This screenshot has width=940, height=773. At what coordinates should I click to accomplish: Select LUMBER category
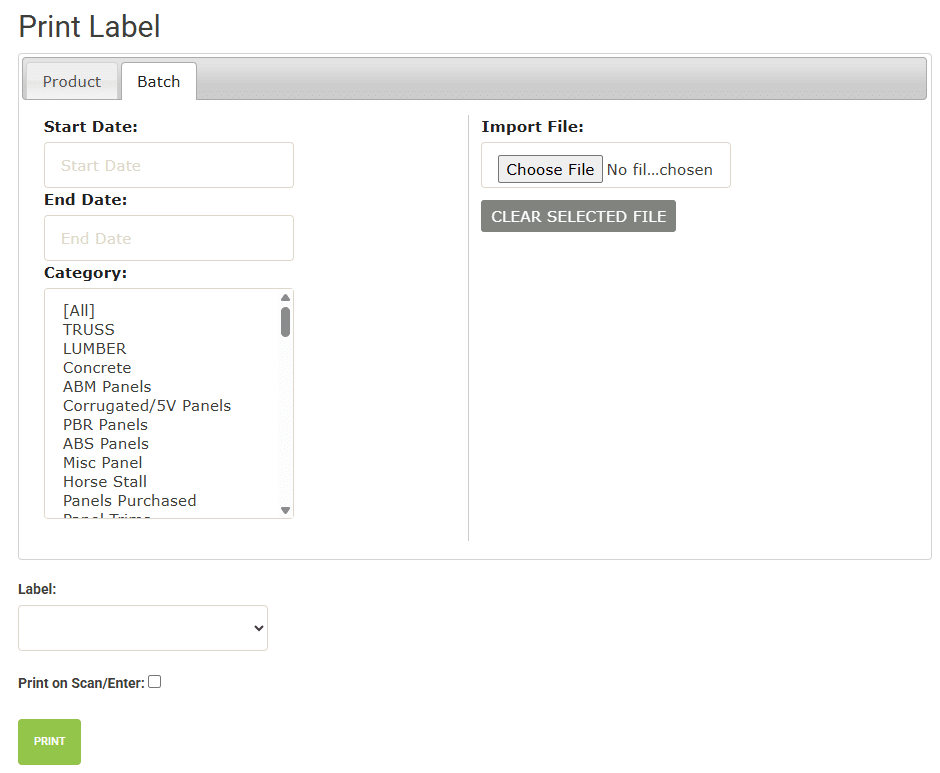(94, 348)
